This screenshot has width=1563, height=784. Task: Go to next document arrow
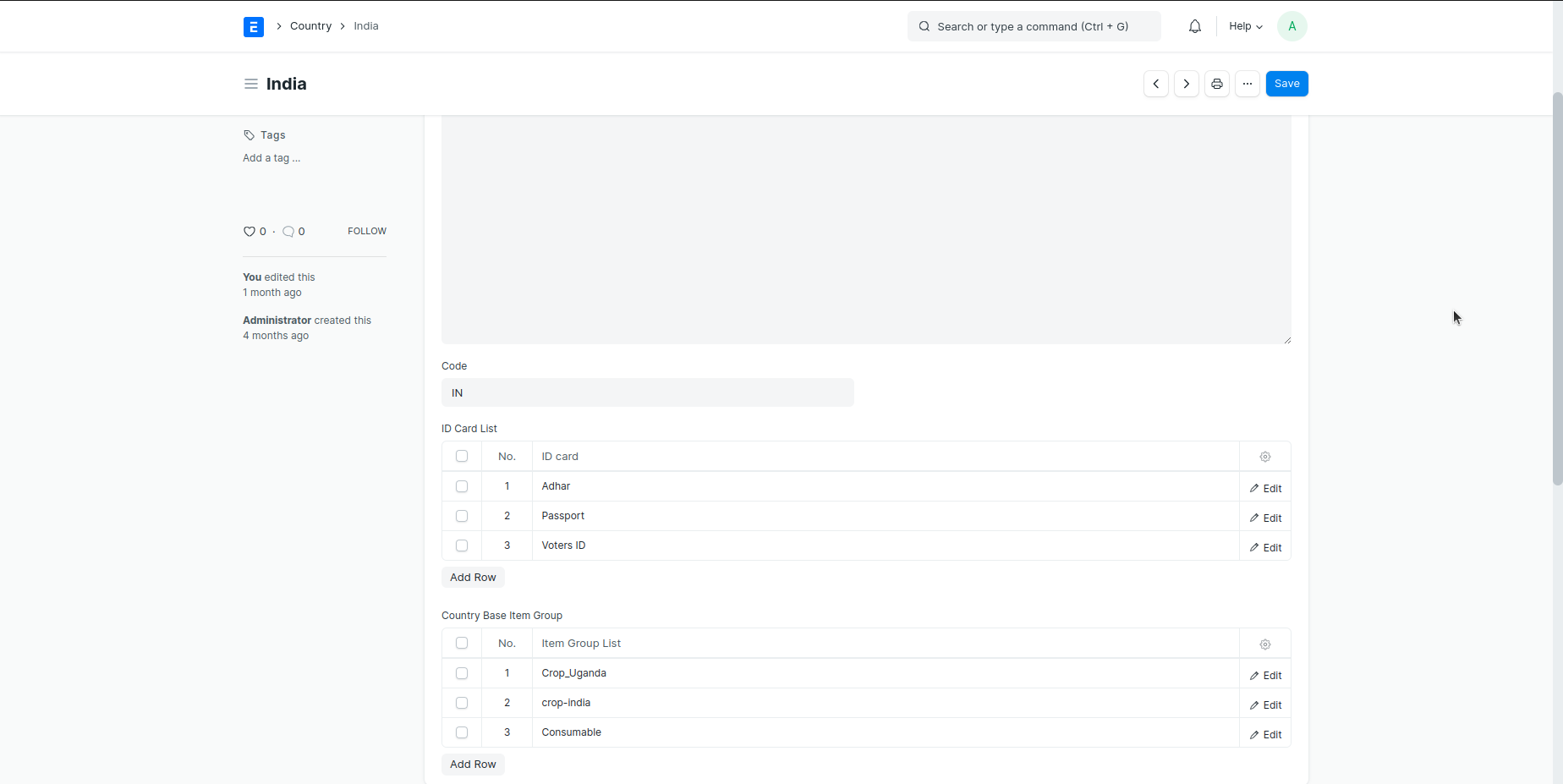pyautogui.click(x=1186, y=84)
